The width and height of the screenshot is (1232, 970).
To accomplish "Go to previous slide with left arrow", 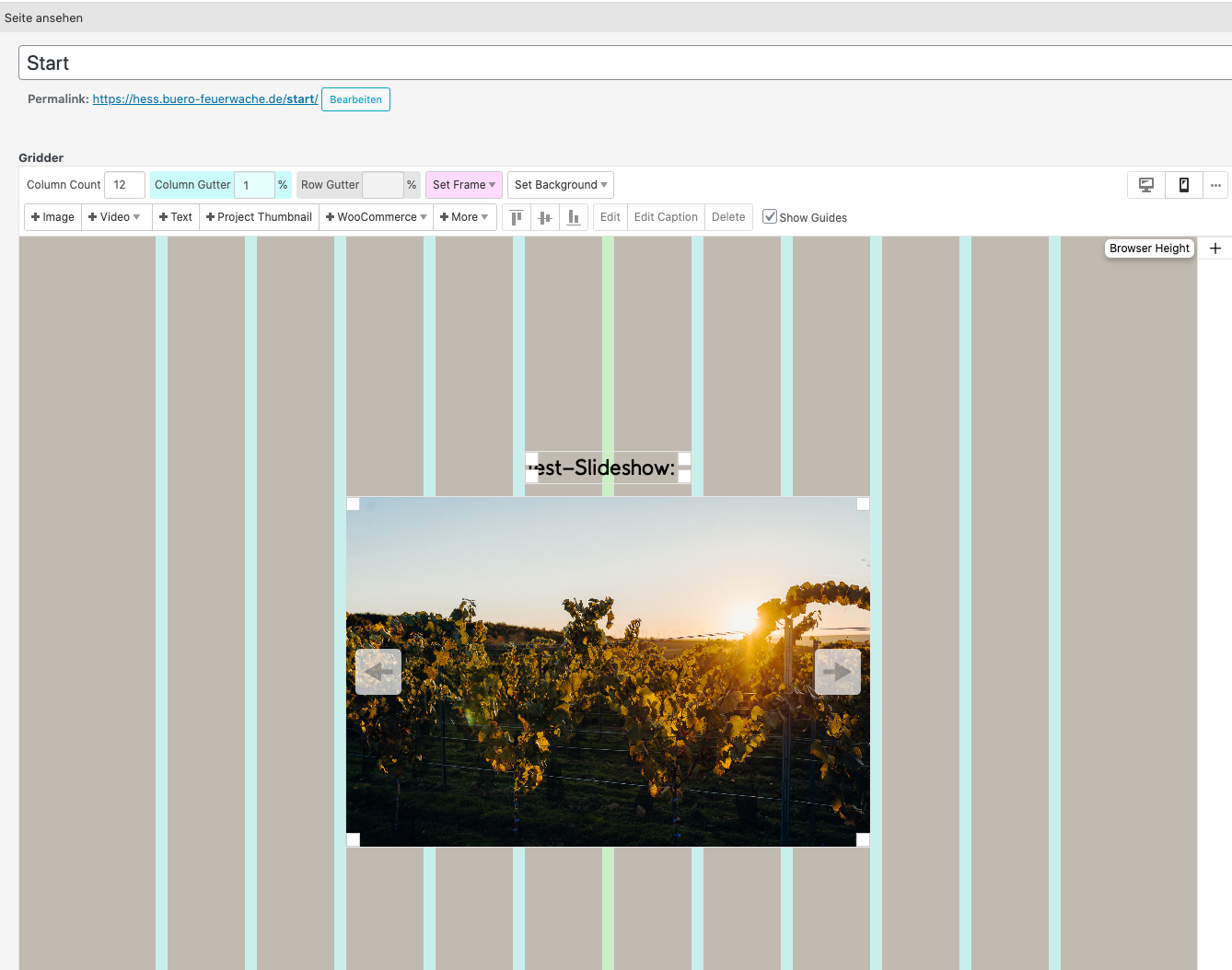I will [378, 672].
